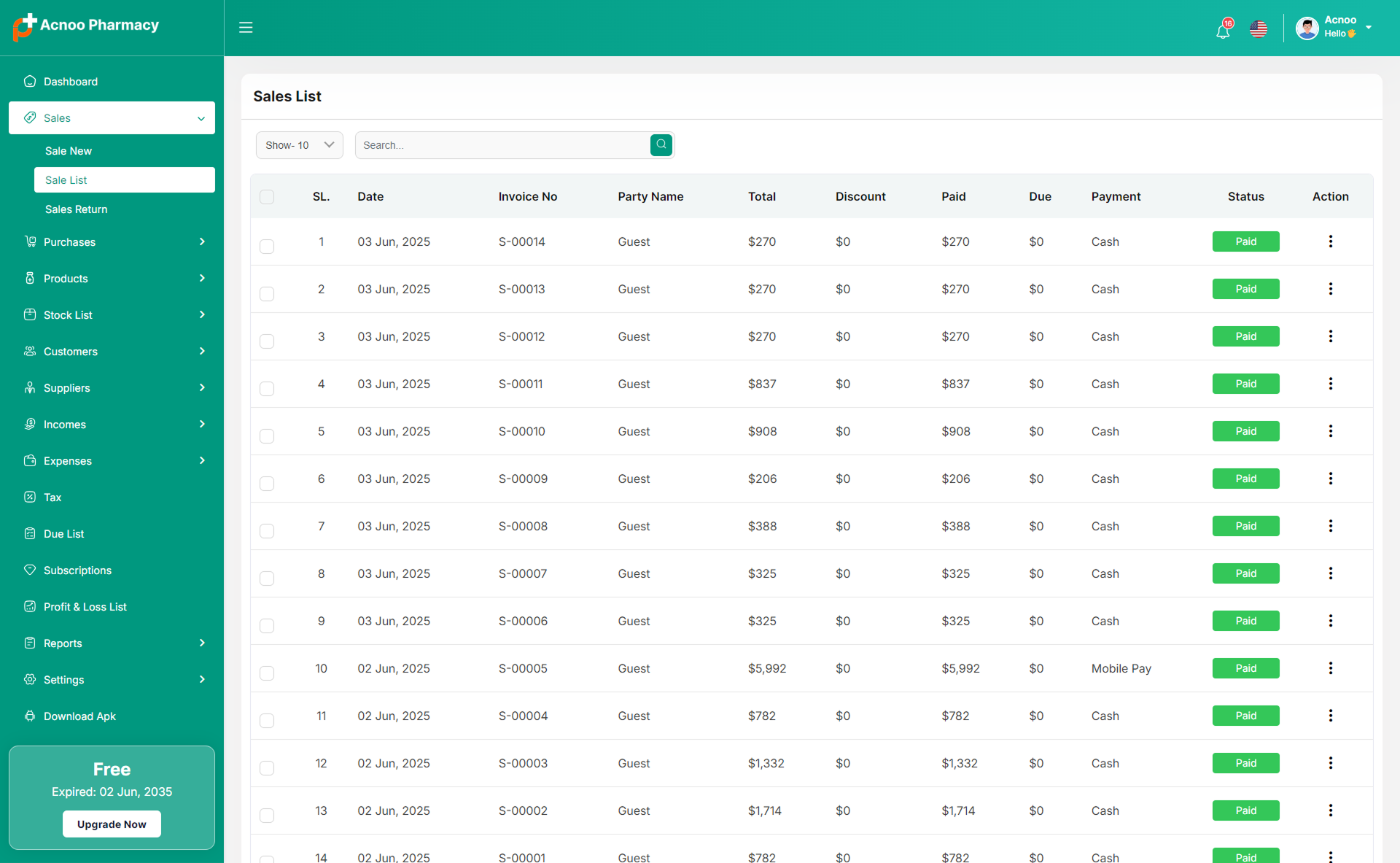This screenshot has height=863, width=1400.
Task: Open the Customers section icon
Action: [x=29, y=351]
